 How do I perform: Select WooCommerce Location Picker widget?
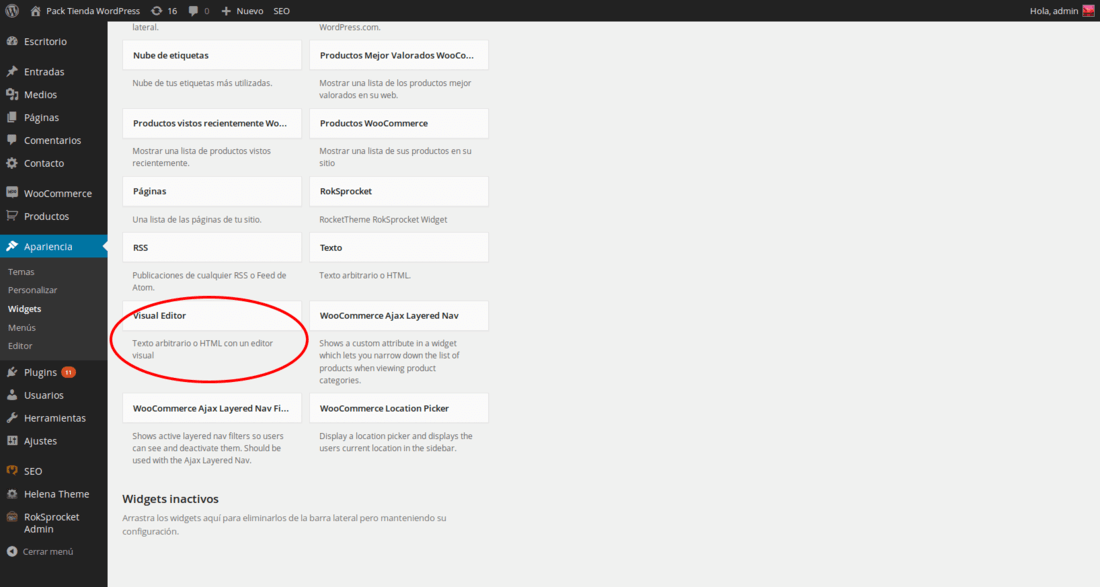tap(398, 408)
